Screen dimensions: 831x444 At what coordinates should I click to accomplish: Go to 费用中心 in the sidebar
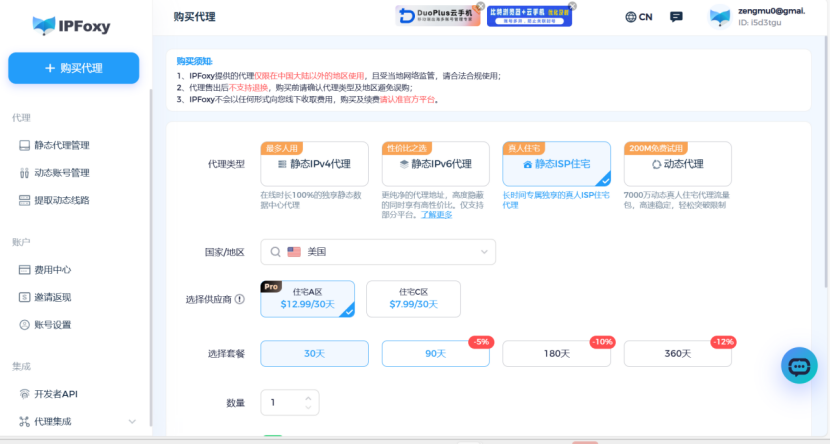[52, 269]
